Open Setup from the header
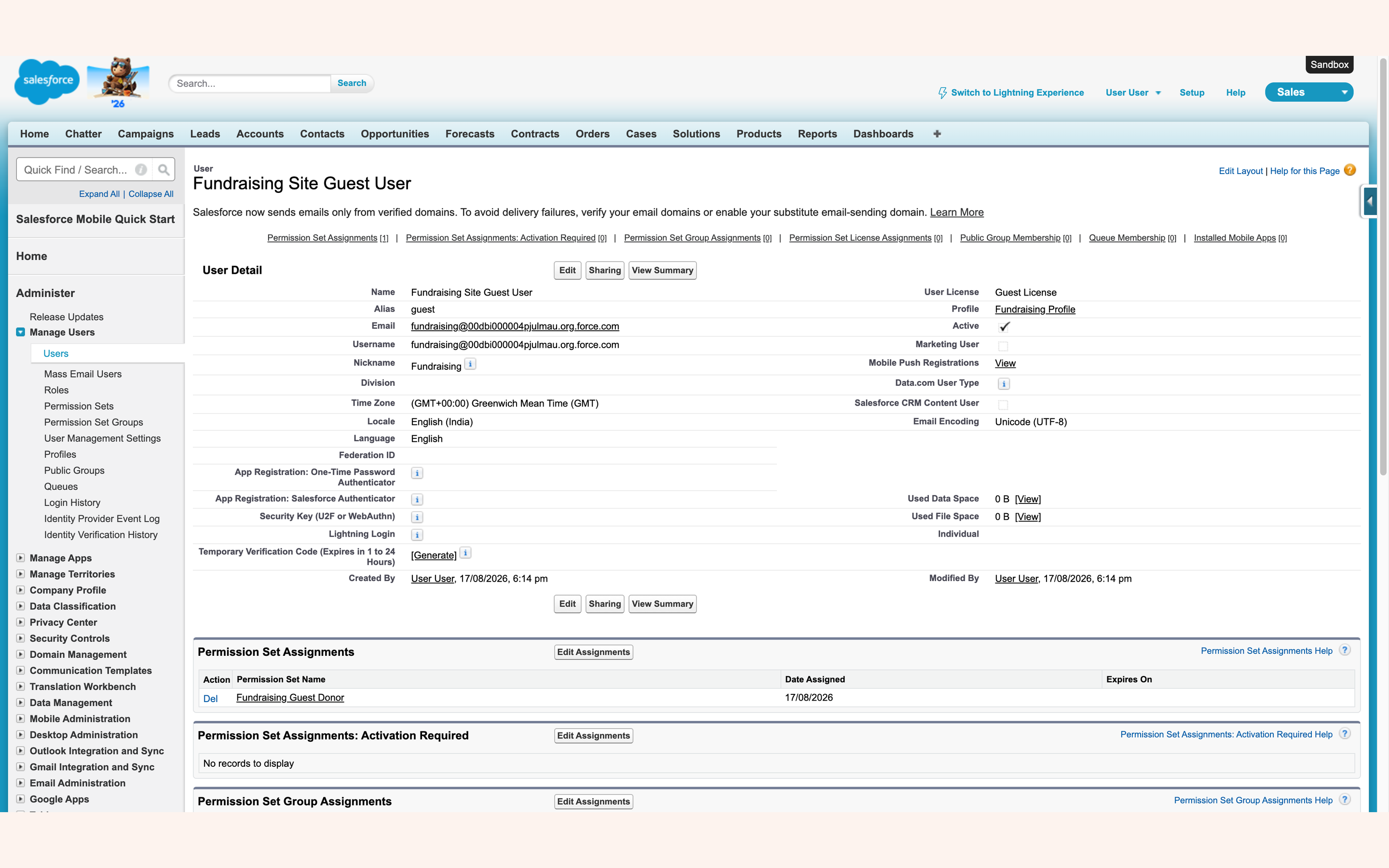This screenshot has height=868, width=1389. tap(1192, 93)
